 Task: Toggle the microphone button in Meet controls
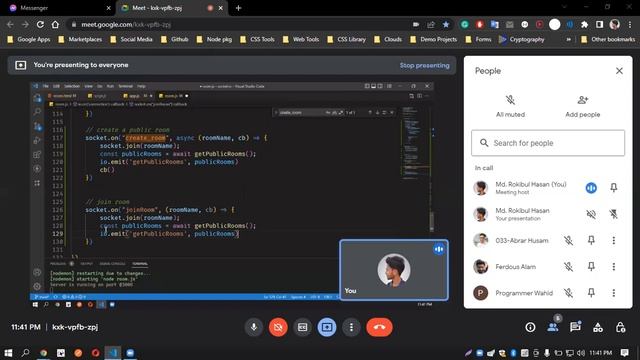point(253,327)
